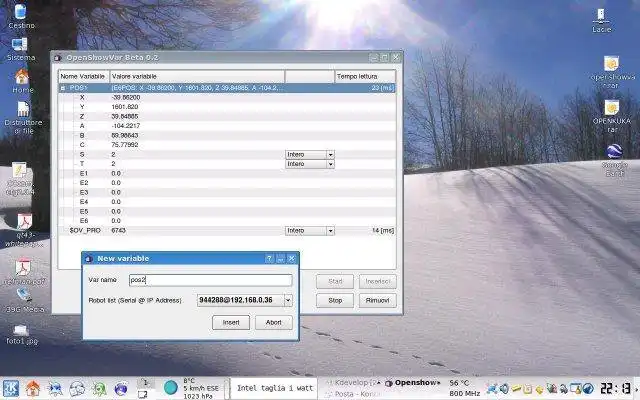Click the Nome Variabile column header

[x=84, y=76]
